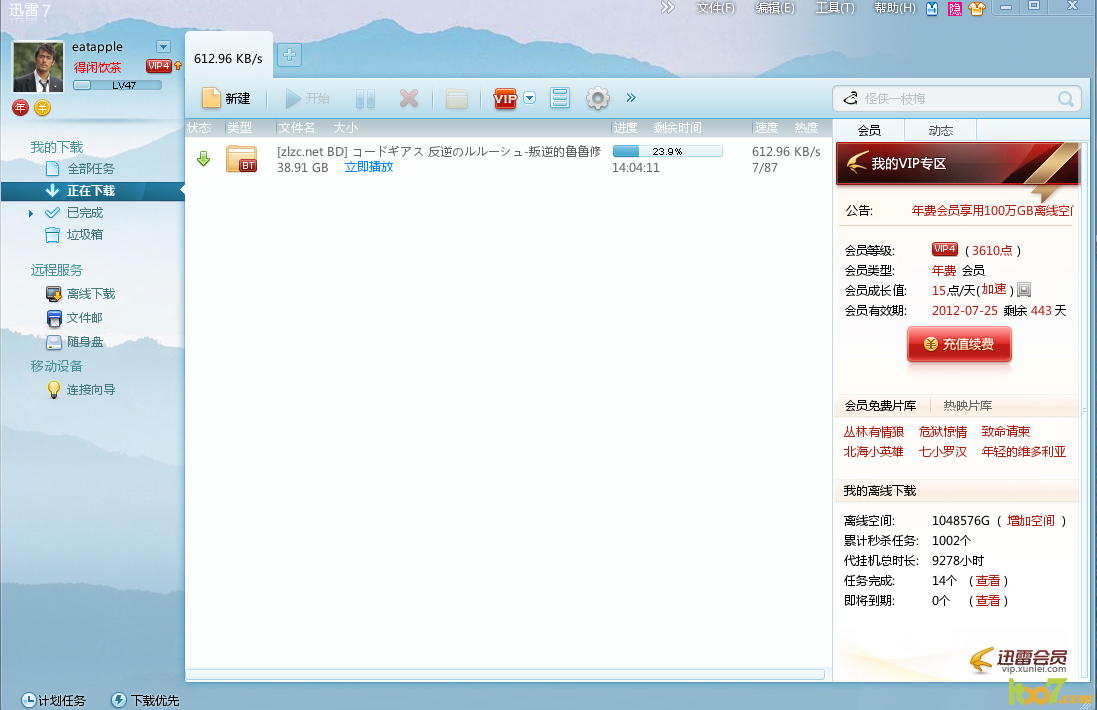The width and height of the screenshot is (1097, 710).
Task: Click the list view layout icon
Action: (x=560, y=98)
